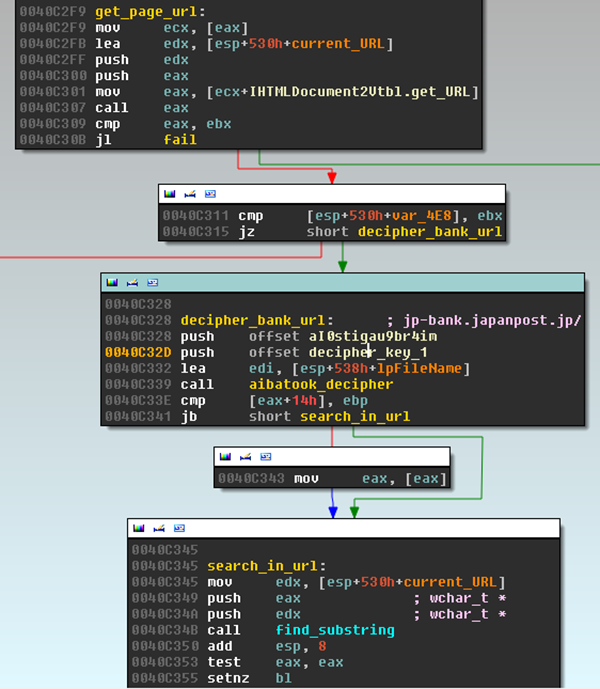600x689 pixels.
Task: Click group-nodes icon in the search_in_url node header
Action: pyautogui.click(x=179, y=528)
